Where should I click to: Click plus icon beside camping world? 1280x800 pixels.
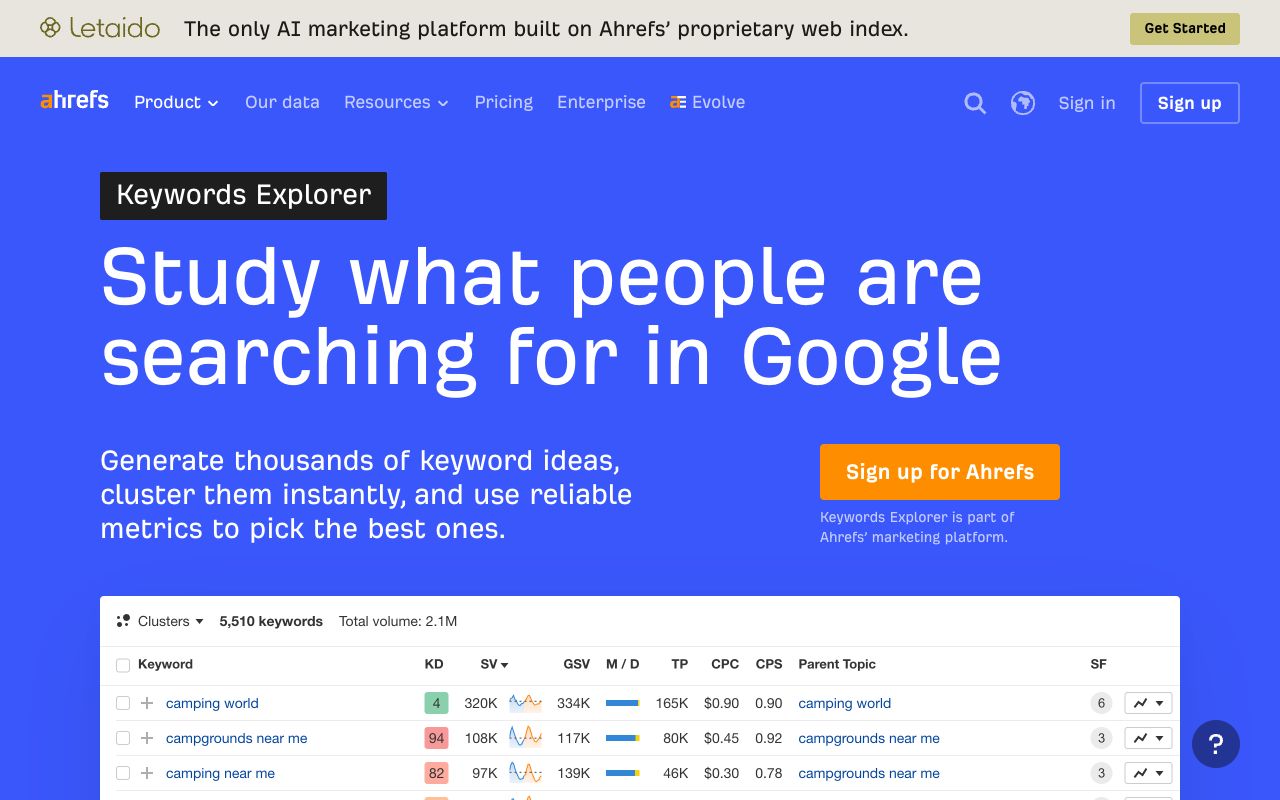(x=147, y=703)
